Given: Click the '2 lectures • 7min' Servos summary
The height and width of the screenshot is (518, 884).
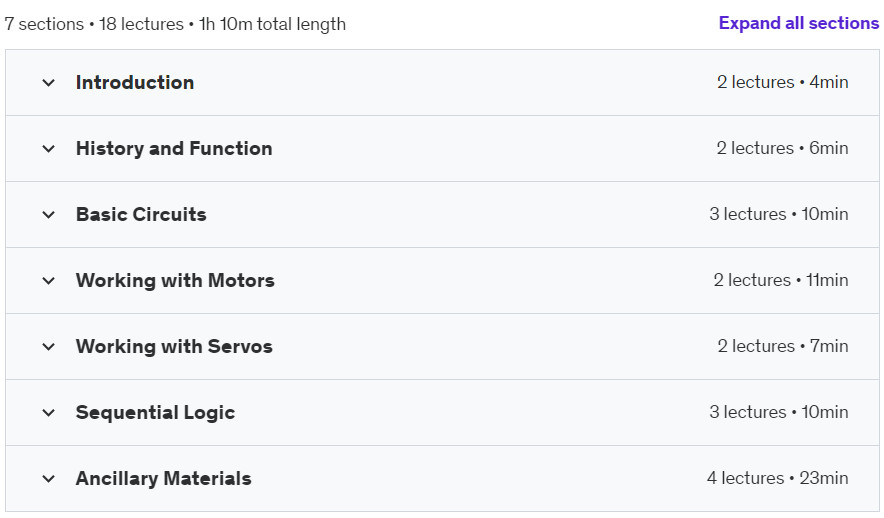Looking at the screenshot, I should (x=782, y=347).
